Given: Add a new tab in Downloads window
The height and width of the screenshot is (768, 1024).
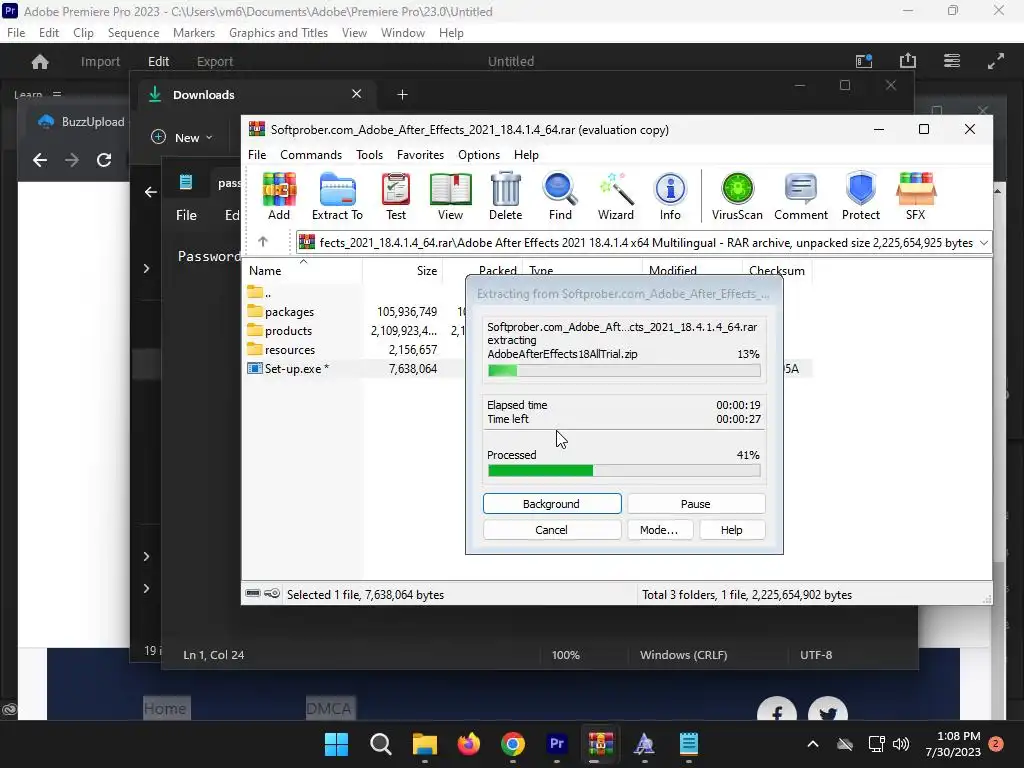Looking at the screenshot, I should click(x=402, y=95).
